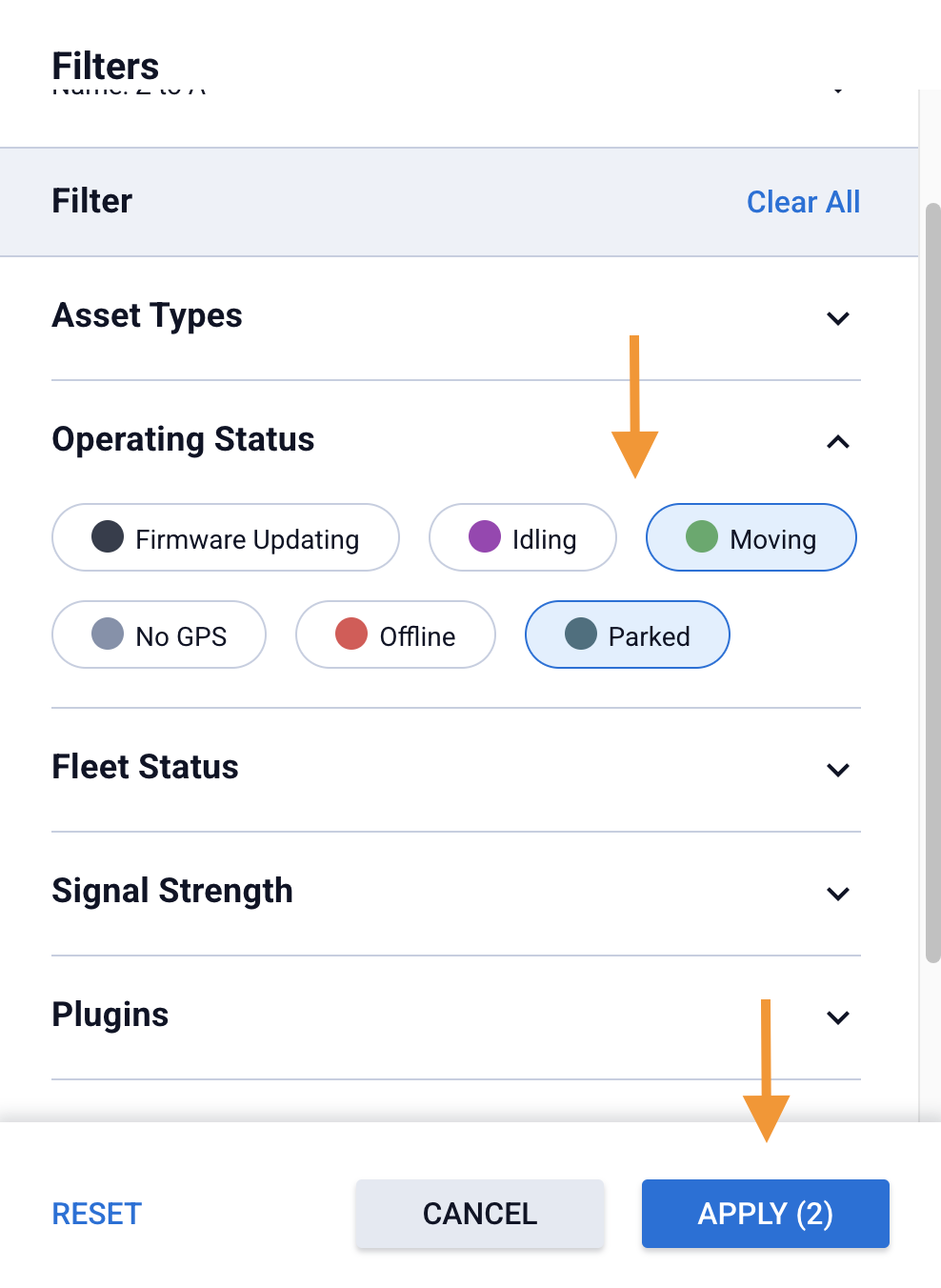941x1288 pixels.
Task: Toggle the Firmware Updating filter chip
Action: (x=226, y=538)
